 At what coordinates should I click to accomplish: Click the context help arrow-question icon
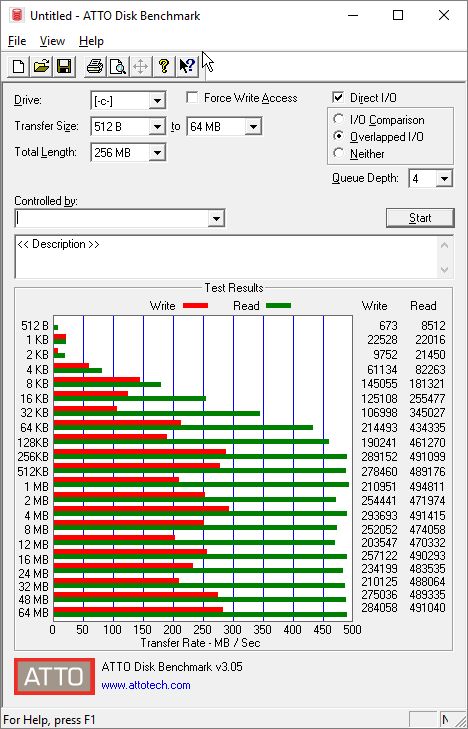[187, 66]
